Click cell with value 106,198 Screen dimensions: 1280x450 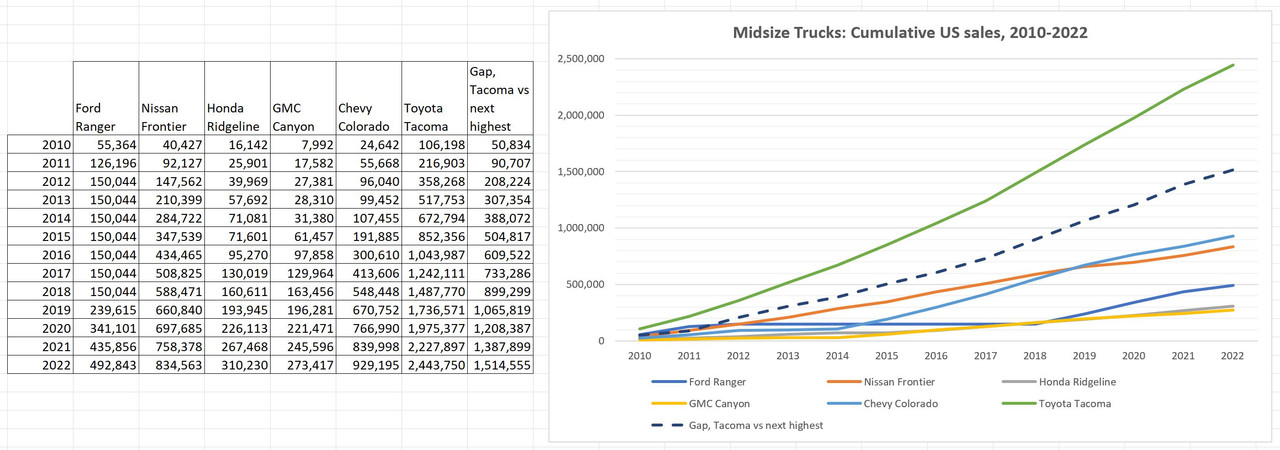(434, 145)
